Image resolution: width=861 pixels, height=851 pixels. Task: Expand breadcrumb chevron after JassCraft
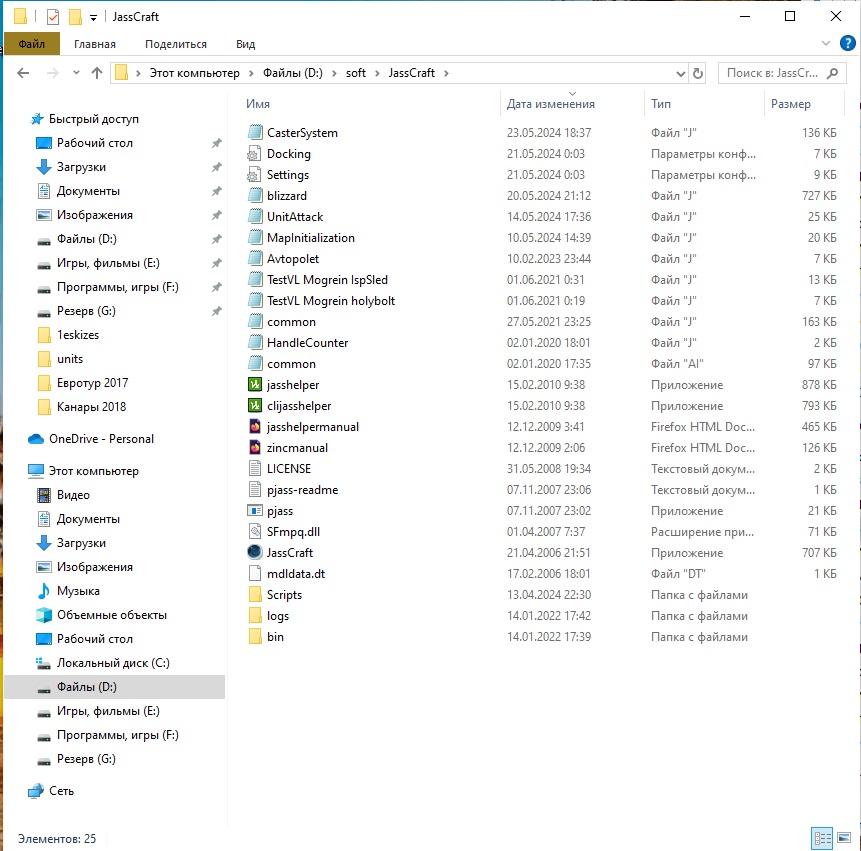click(x=446, y=73)
